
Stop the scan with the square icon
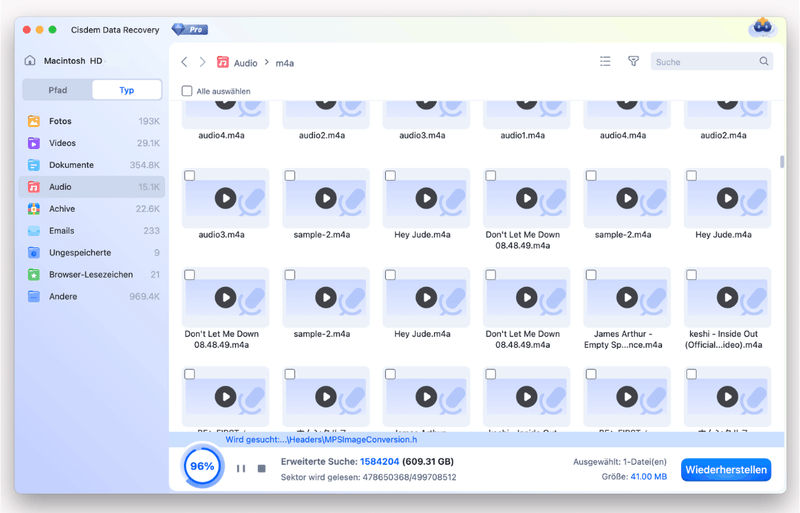click(x=262, y=468)
